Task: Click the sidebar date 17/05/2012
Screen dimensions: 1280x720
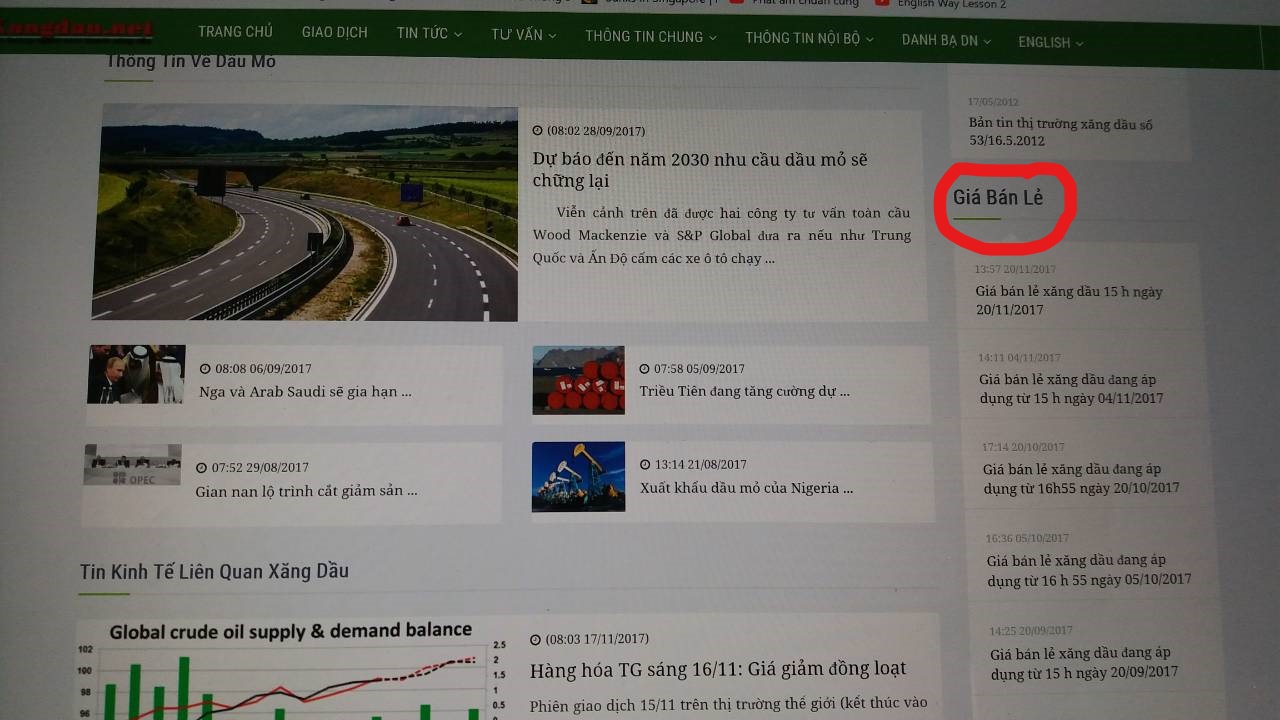Action: click(x=993, y=102)
